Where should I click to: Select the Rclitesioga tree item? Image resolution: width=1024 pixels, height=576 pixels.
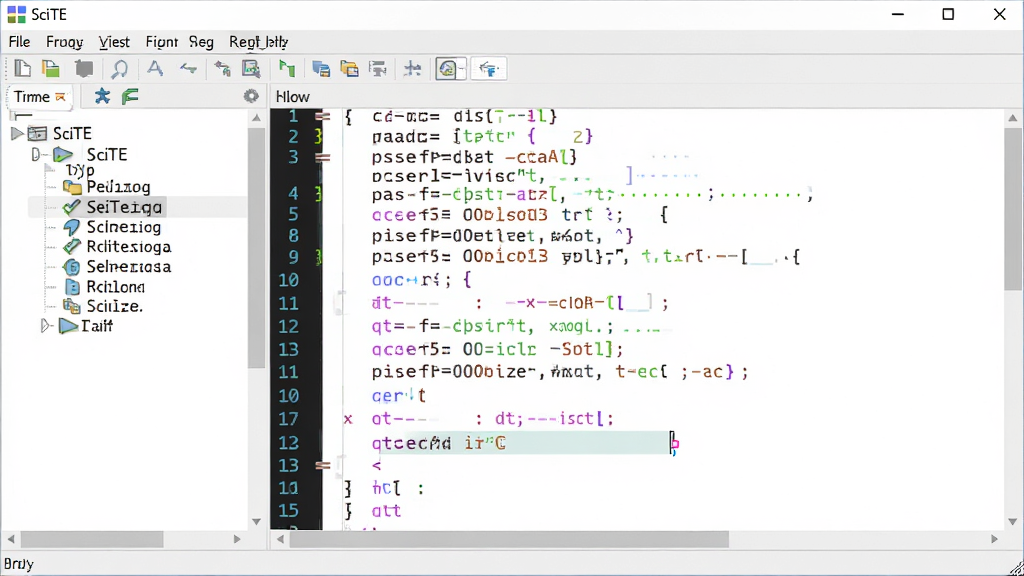[x=129, y=247]
